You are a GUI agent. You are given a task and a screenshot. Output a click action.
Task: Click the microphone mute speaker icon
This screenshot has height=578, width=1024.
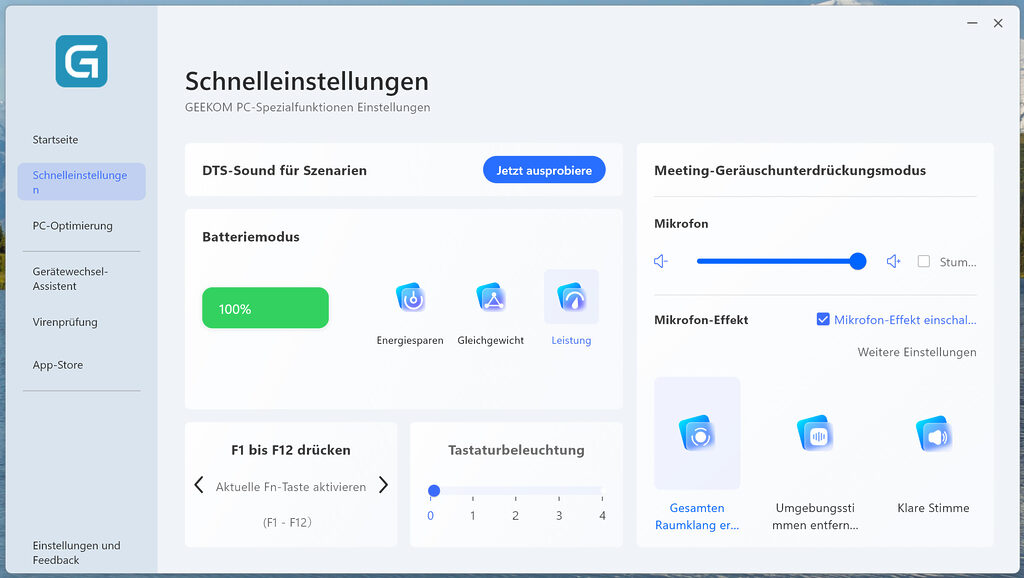660,261
